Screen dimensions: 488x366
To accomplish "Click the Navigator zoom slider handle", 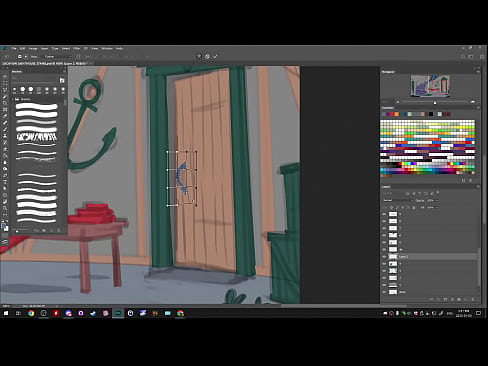I will [435, 103].
